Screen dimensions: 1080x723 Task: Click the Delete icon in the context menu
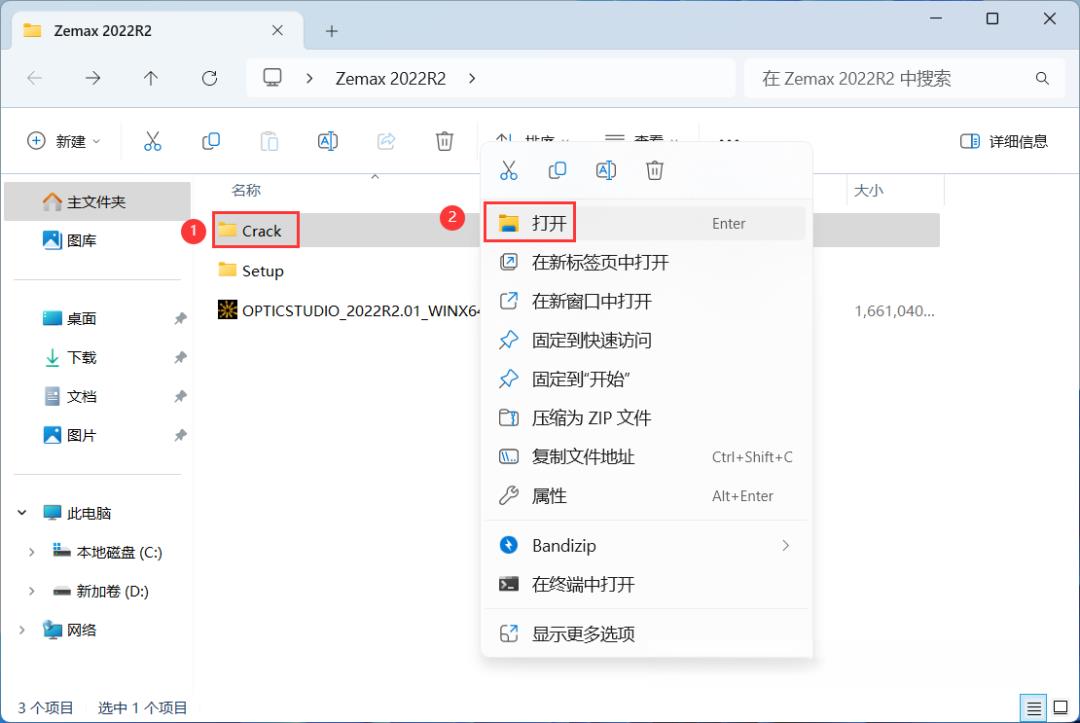pyautogui.click(x=654, y=170)
